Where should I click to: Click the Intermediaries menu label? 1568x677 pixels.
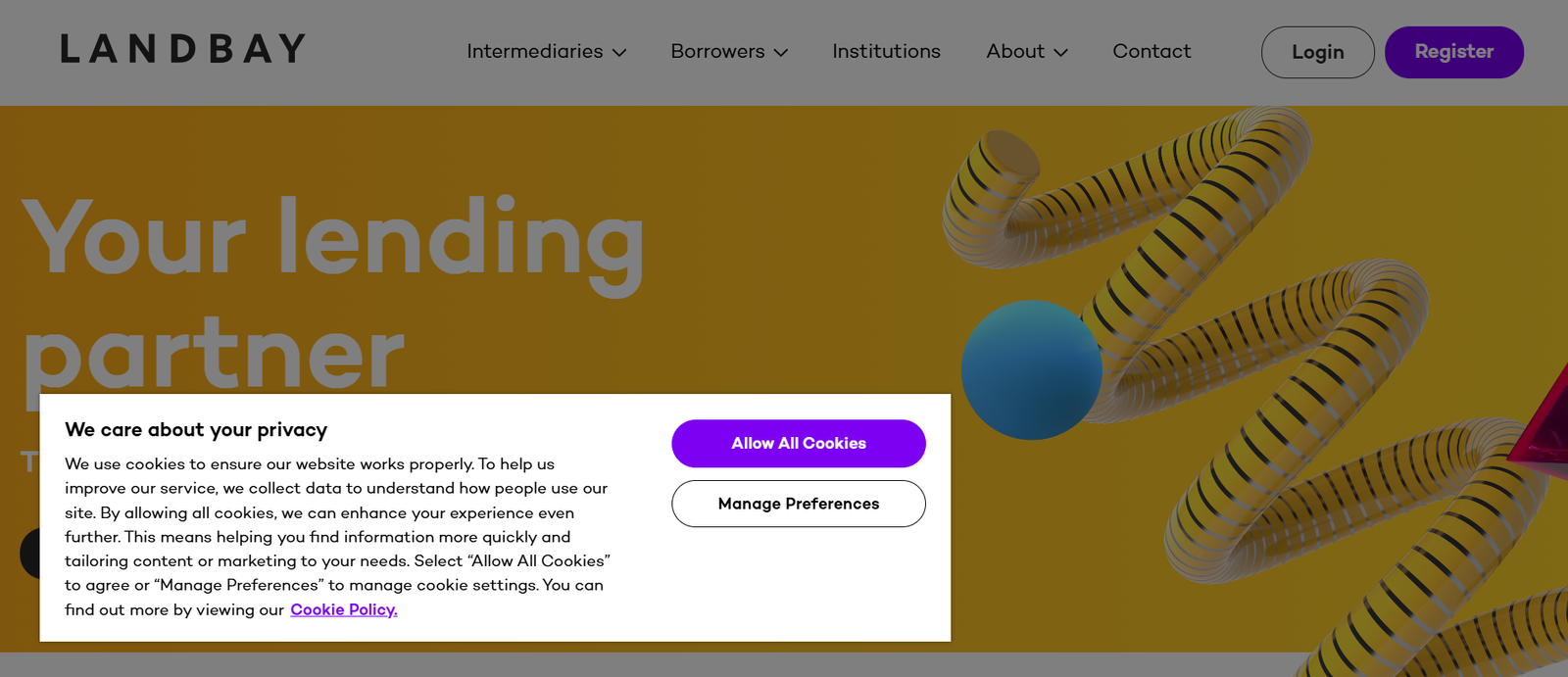(534, 51)
